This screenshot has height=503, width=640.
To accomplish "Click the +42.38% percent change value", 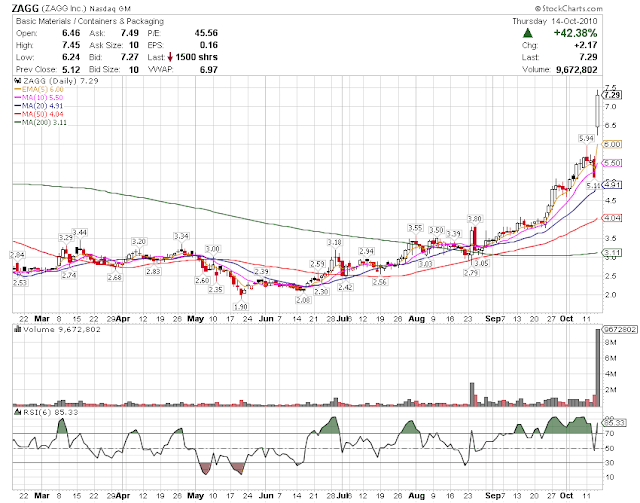I will tap(575, 33).
